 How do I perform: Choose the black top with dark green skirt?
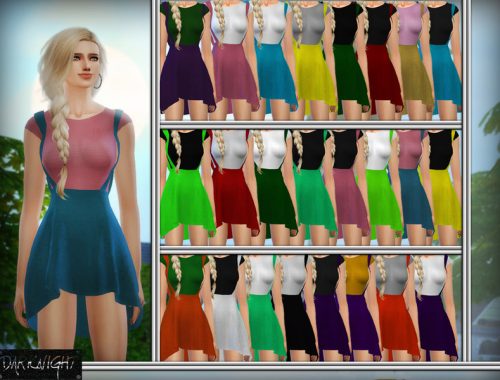click(x=349, y=60)
